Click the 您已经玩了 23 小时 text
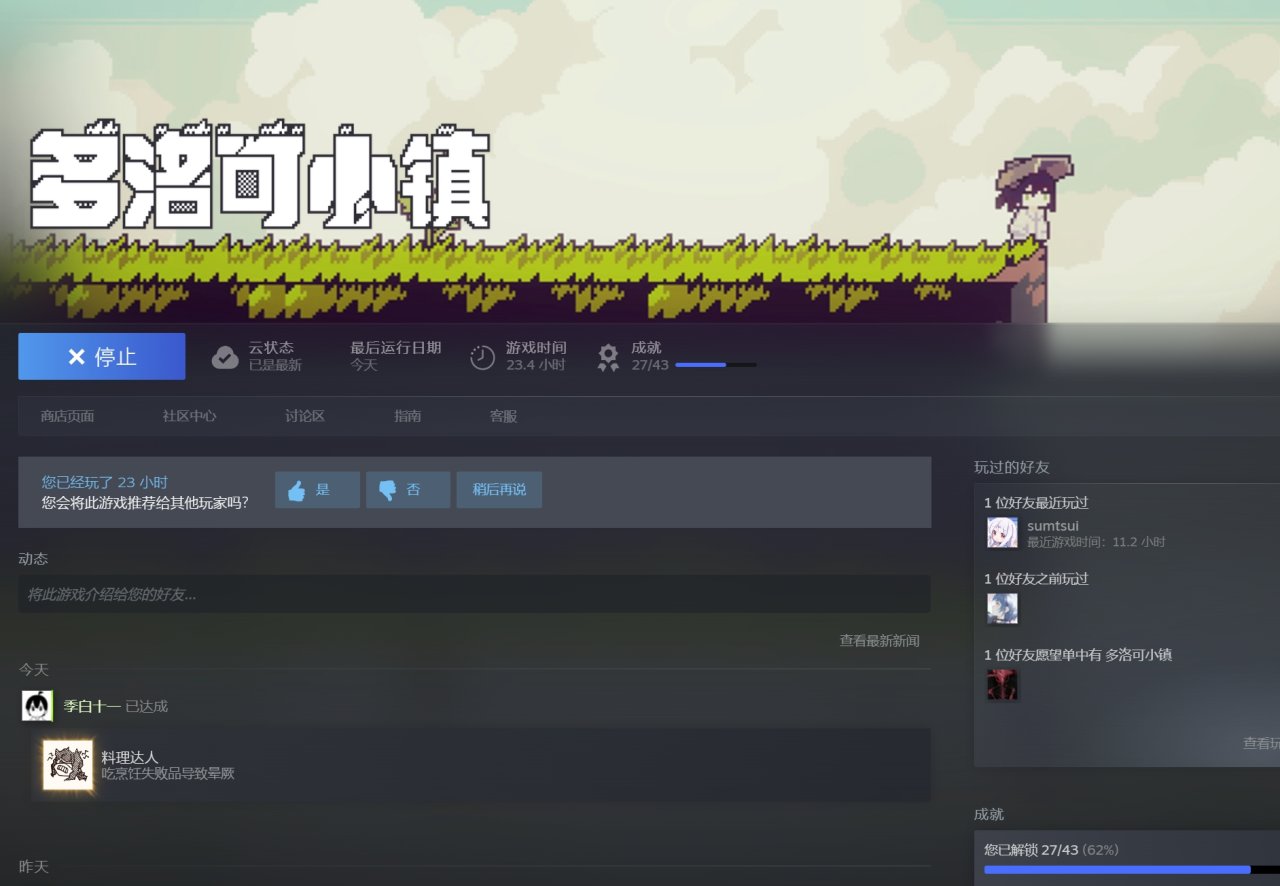This screenshot has width=1280, height=886. point(105,482)
